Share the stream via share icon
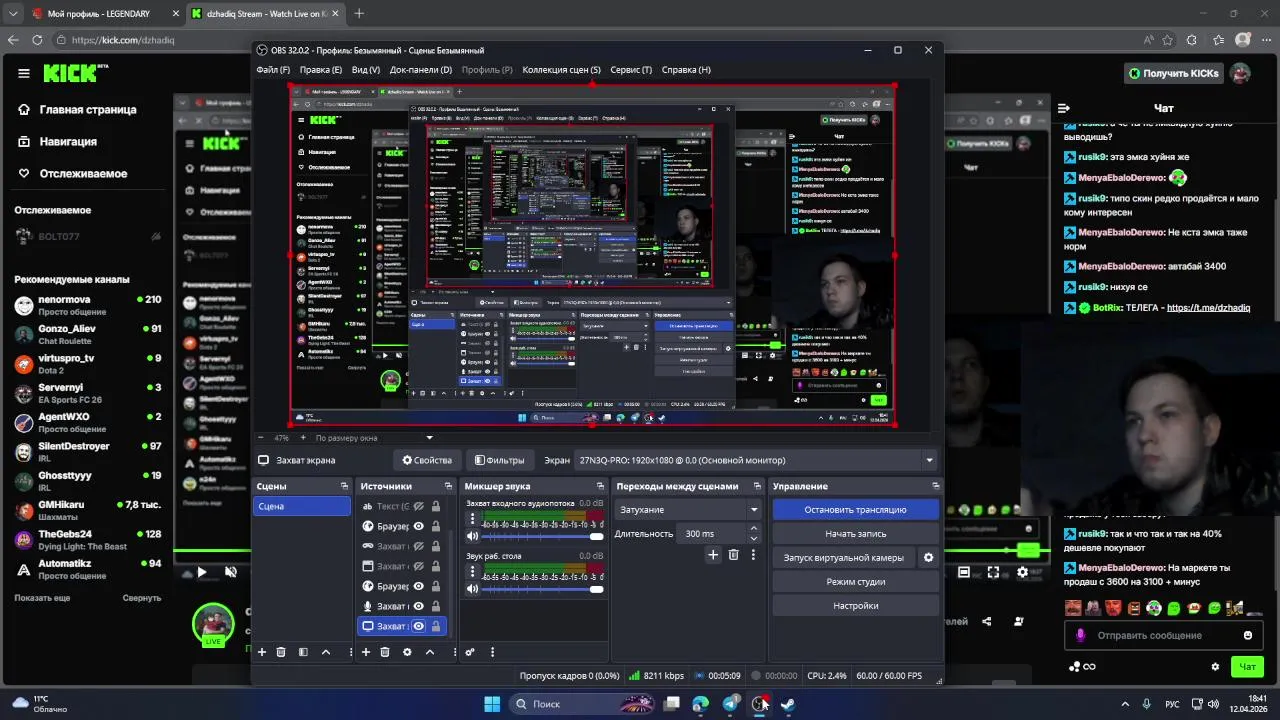The height and width of the screenshot is (720, 1280). (x=987, y=621)
